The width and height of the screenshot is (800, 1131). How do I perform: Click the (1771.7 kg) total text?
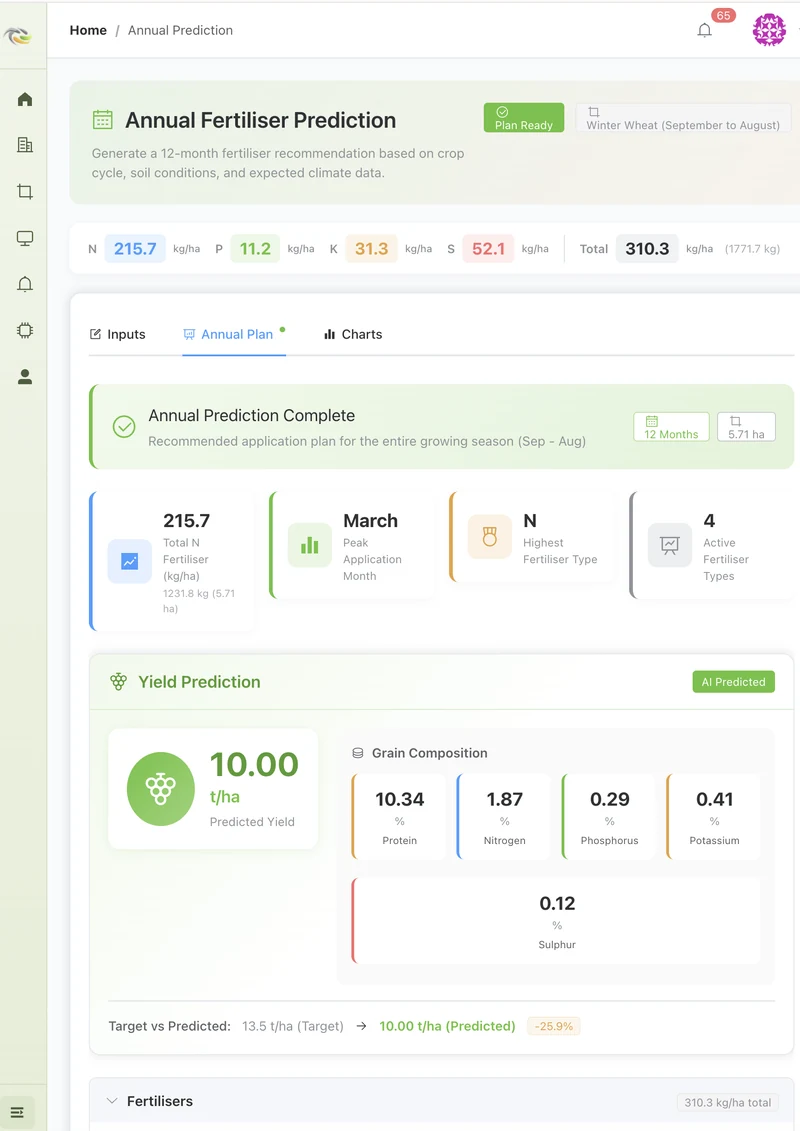[752, 249]
